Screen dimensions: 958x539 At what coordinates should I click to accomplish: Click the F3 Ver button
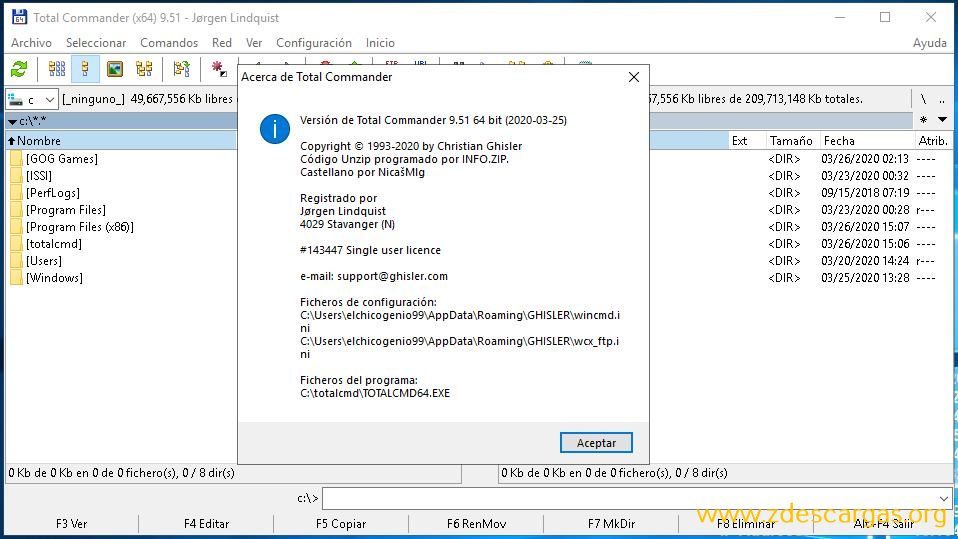coord(71,524)
